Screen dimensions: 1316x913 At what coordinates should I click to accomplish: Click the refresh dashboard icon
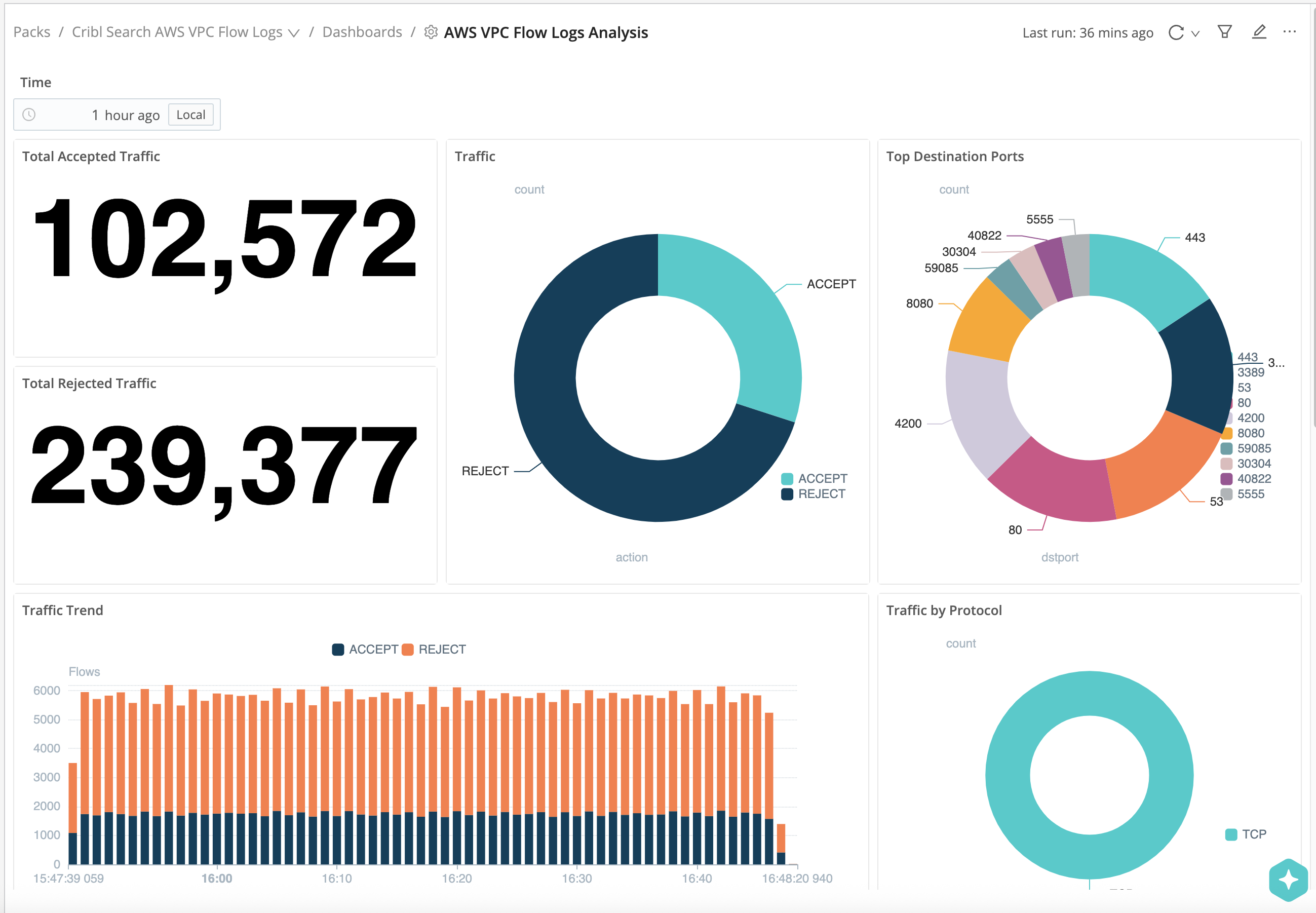[x=1175, y=32]
